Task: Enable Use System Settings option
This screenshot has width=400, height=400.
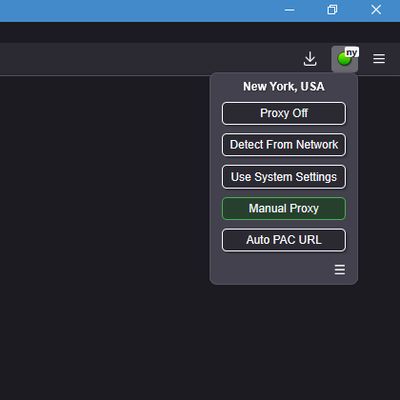Action: [284, 177]
